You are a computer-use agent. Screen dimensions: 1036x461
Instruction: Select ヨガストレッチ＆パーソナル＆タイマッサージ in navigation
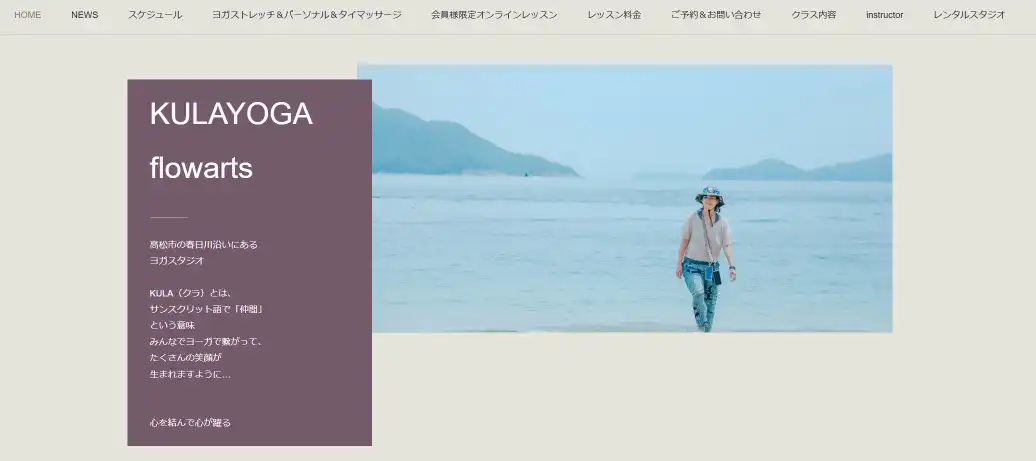307,15
